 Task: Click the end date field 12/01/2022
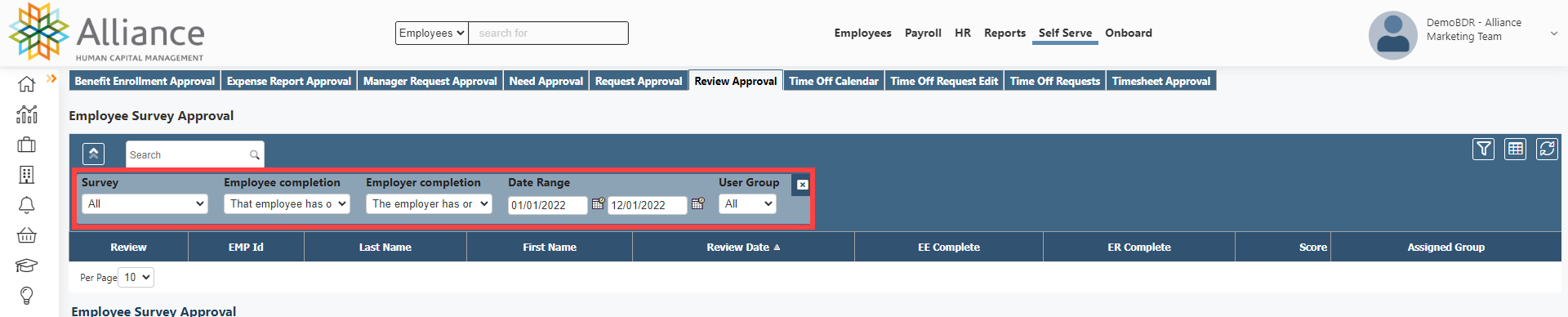coord(648,205)
